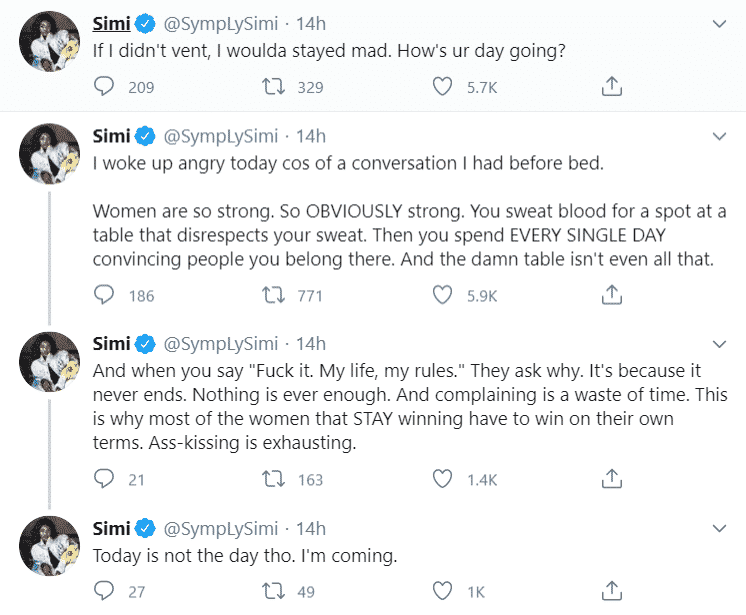
Task: Open Simi's avatar on the last tweet
Action: tap(50, 546)
